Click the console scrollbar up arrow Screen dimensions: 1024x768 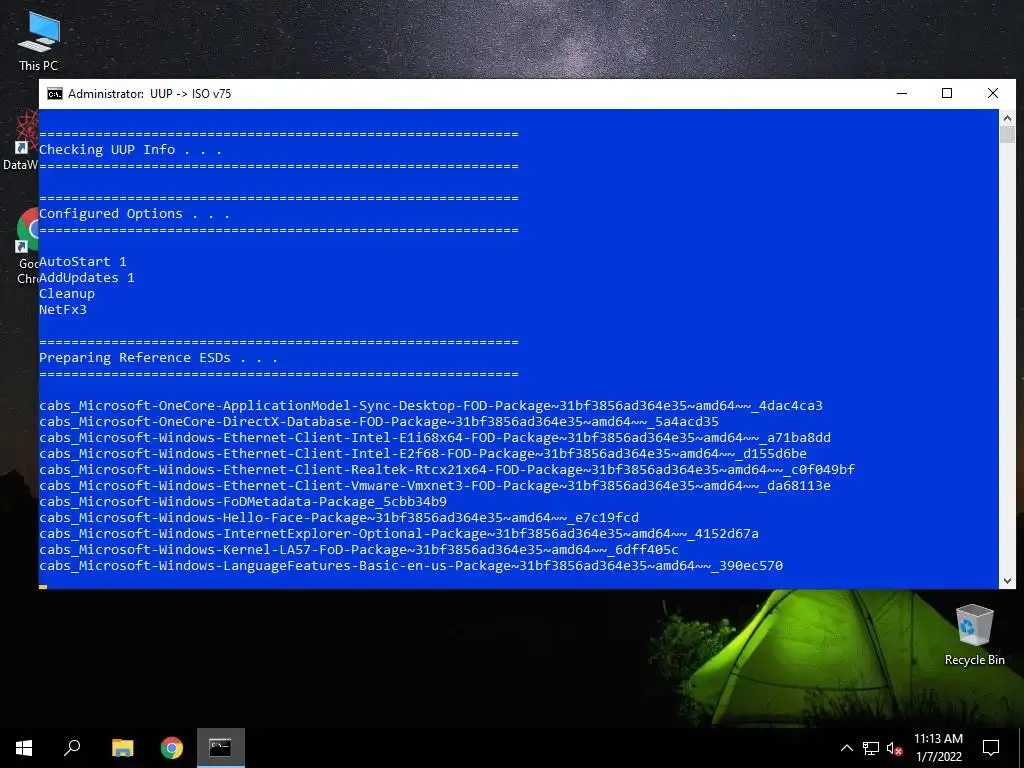[1007, 118]
